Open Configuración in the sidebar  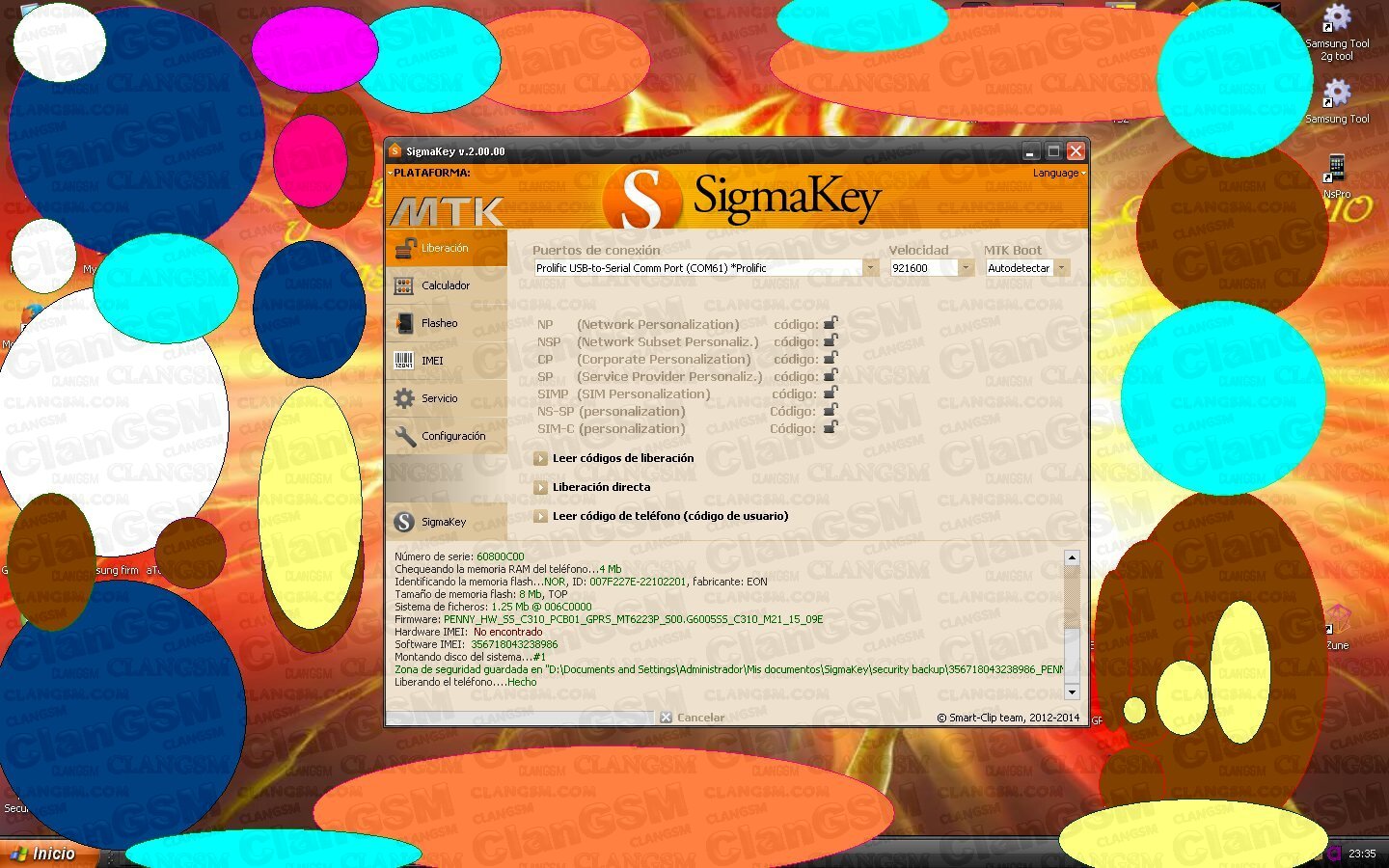coord(446,436)
